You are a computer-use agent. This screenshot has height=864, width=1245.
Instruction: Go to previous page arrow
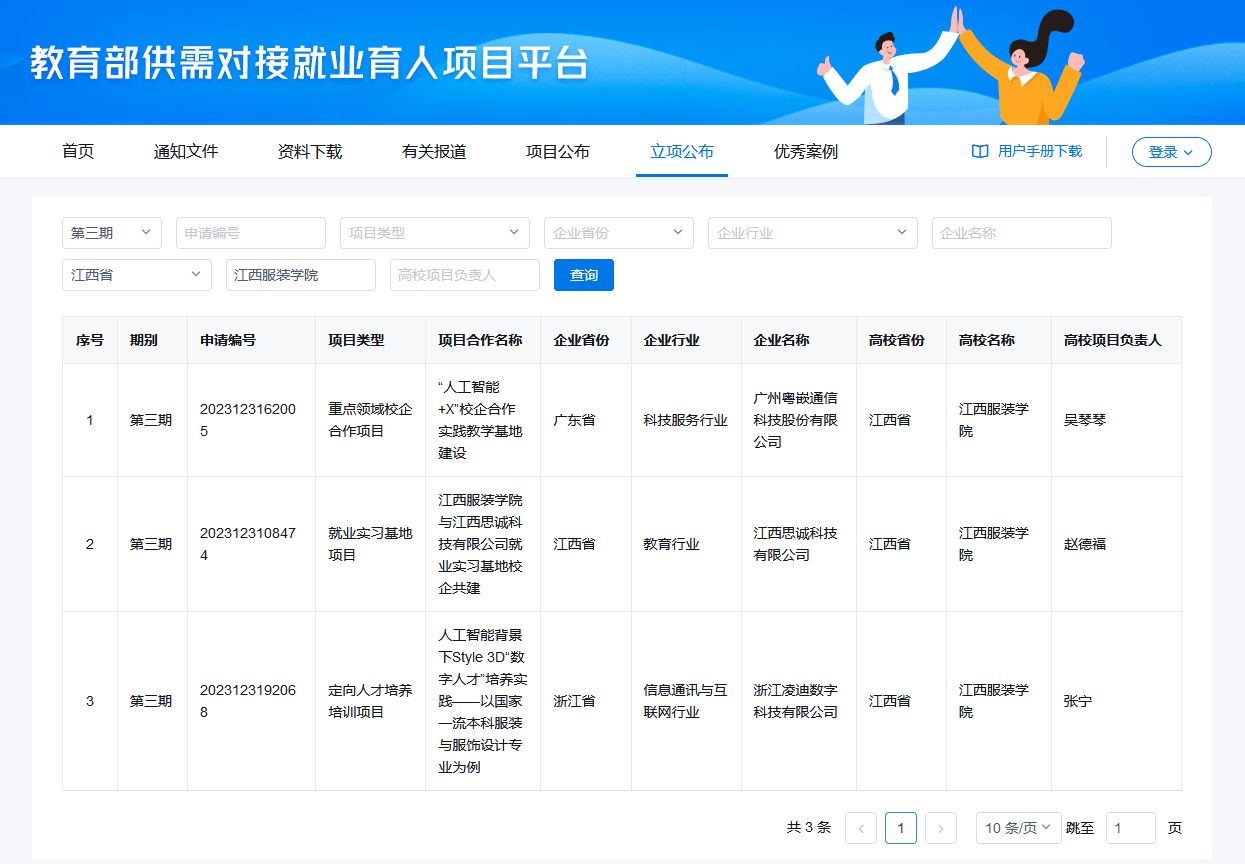click(x=861, y=828)
